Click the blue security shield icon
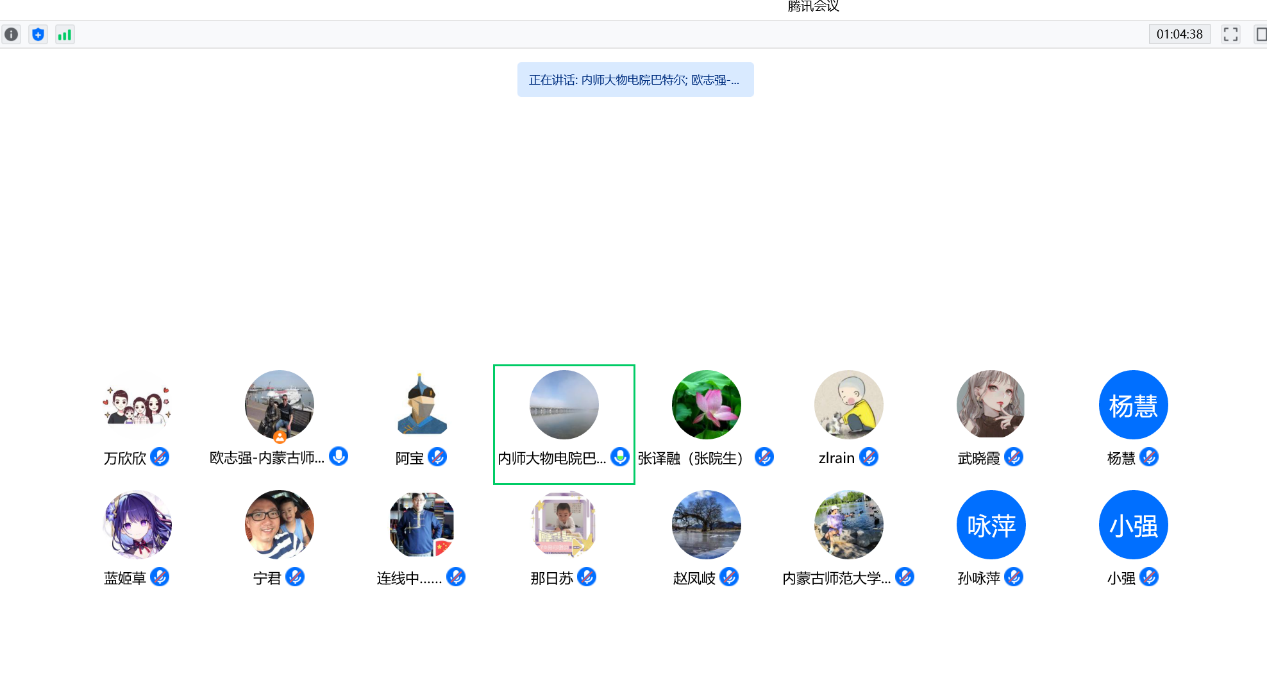The height and width of the screenshot is (678, 1267). tap(38, 34)
